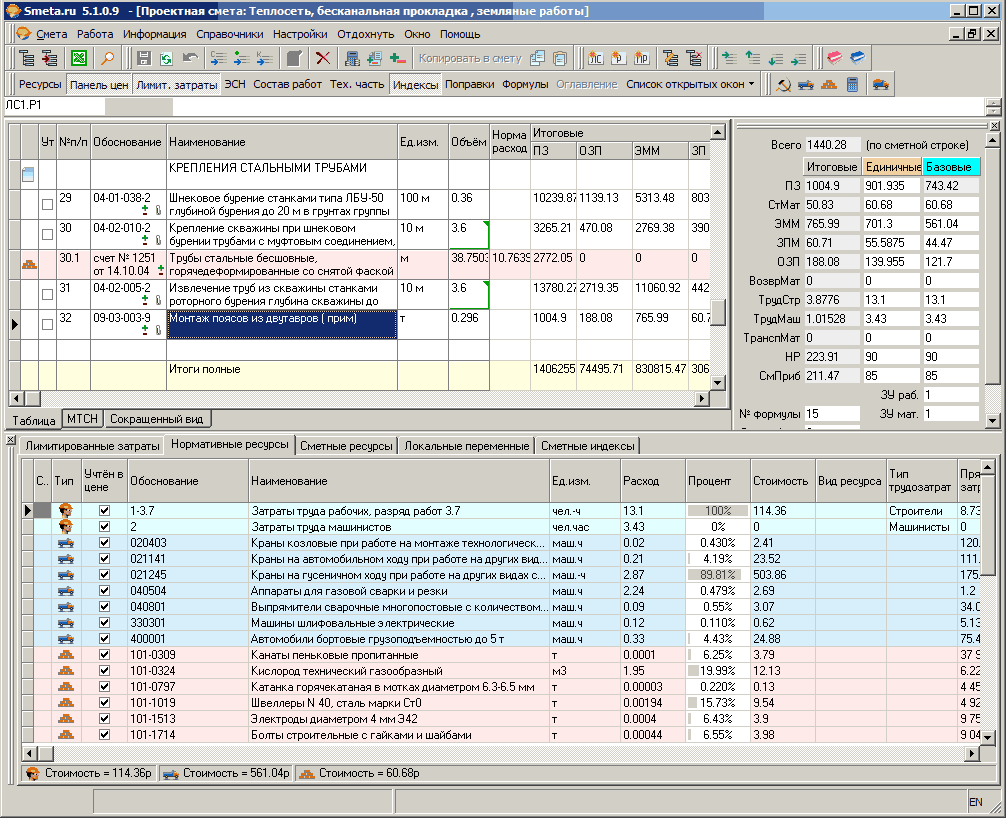Tick the checkbox for row 29
This screenshot has width=1006, height=818.
coord(47,205)
